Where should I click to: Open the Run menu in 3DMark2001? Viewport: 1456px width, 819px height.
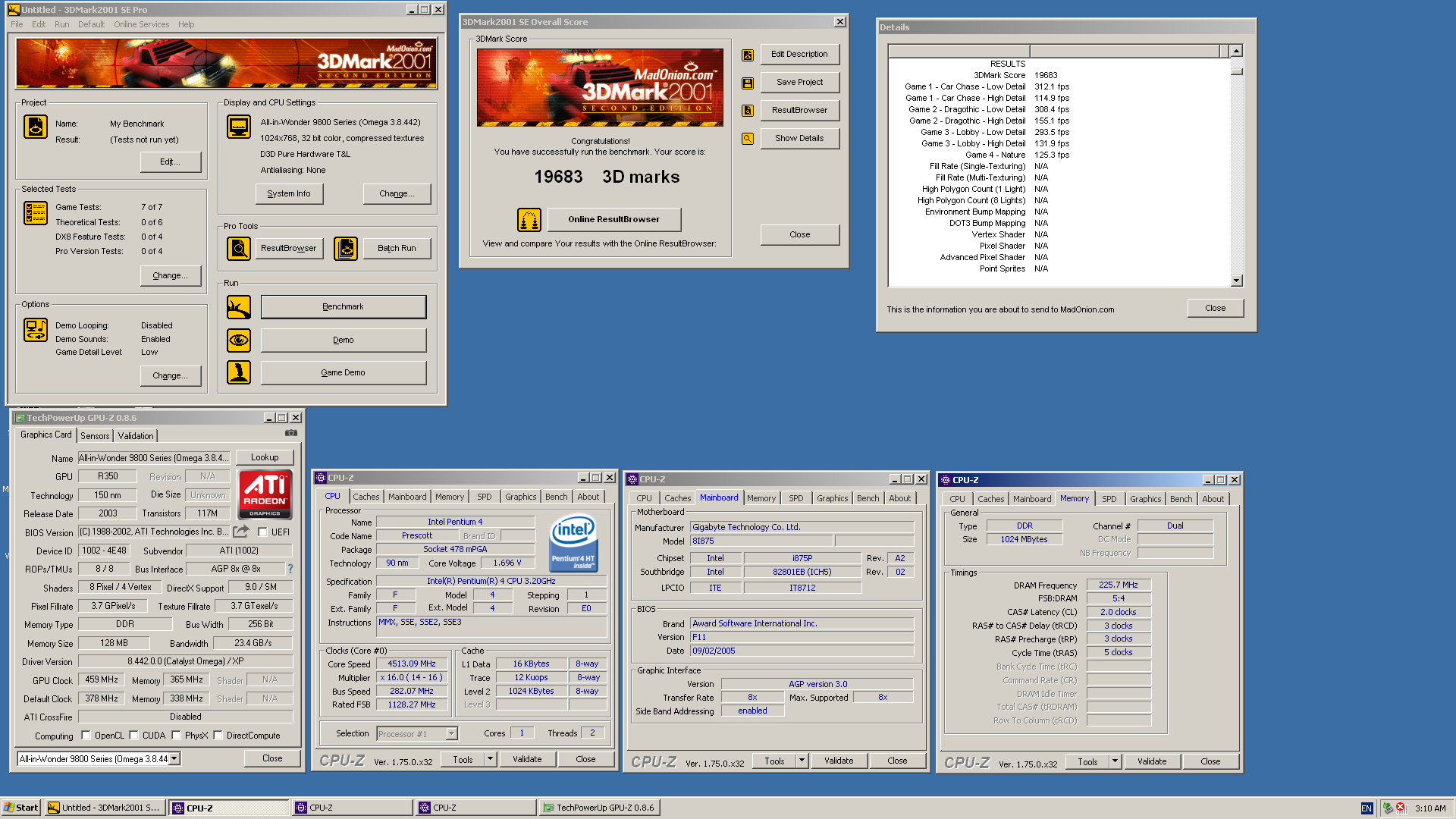(x=61, y=24)
